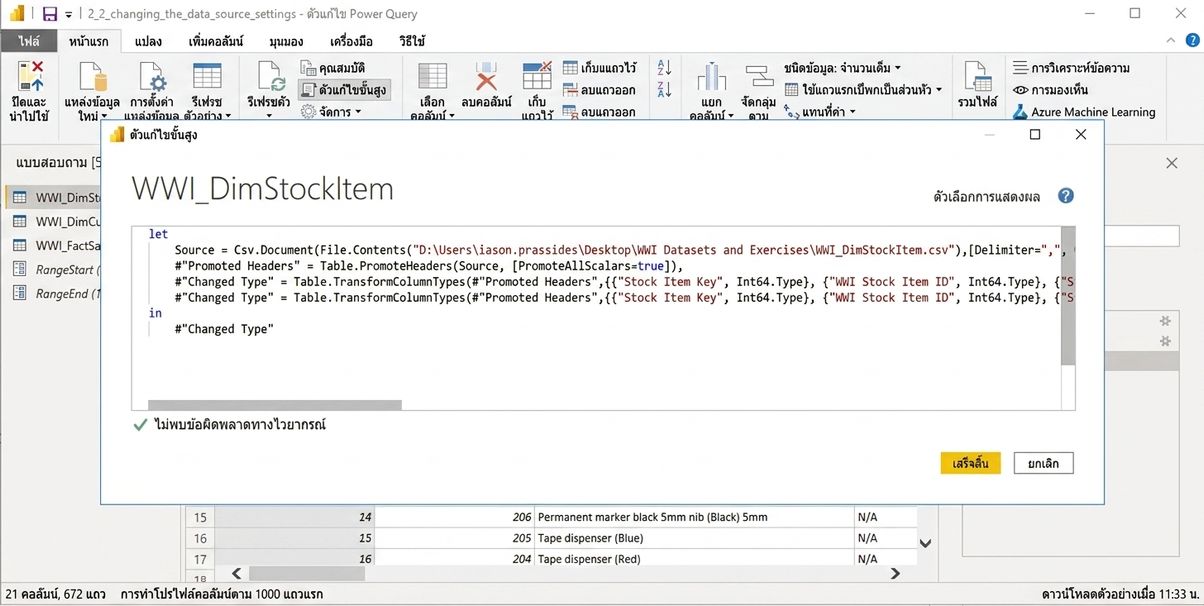Click the help question icon in Advanced Editor dialog
The image size is (1204, 606).
(x=1066, y=196)
